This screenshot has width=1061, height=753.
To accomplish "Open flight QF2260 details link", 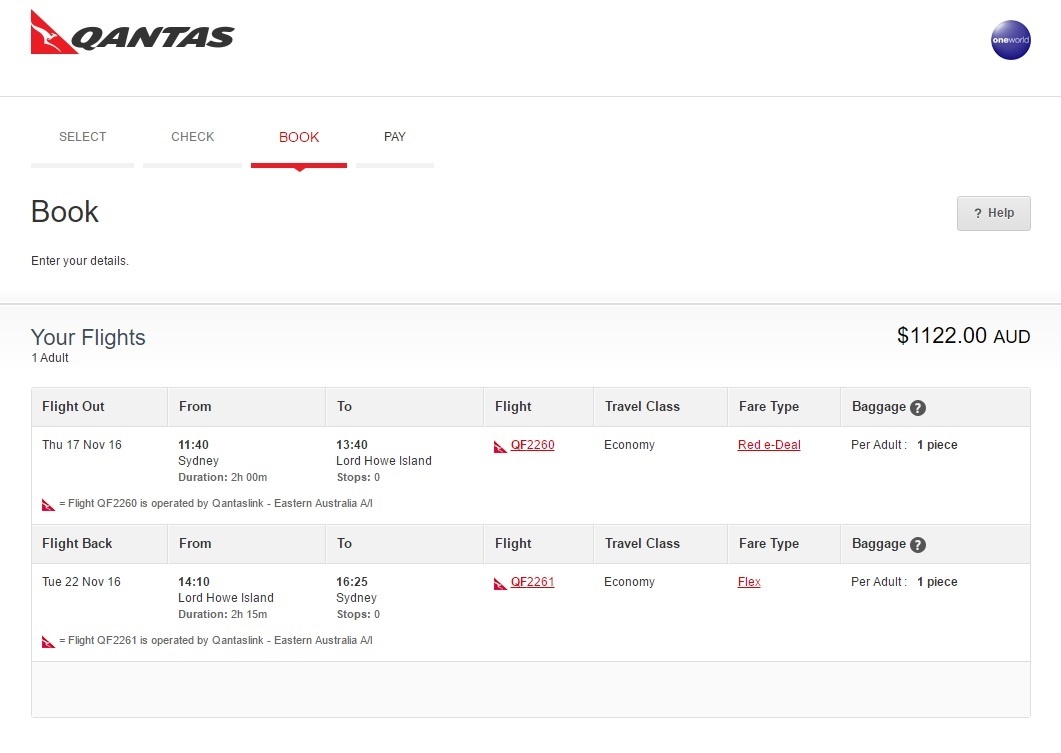I will (532, 444).
